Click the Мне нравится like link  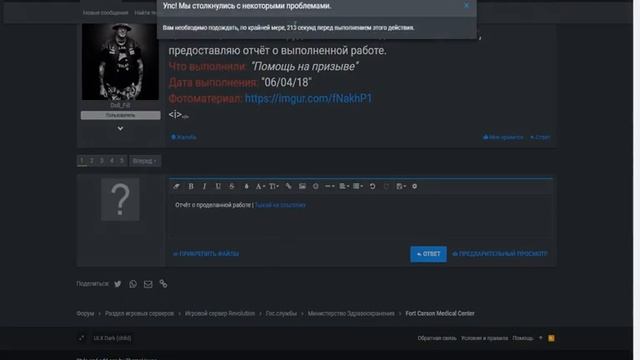point(503,137)
